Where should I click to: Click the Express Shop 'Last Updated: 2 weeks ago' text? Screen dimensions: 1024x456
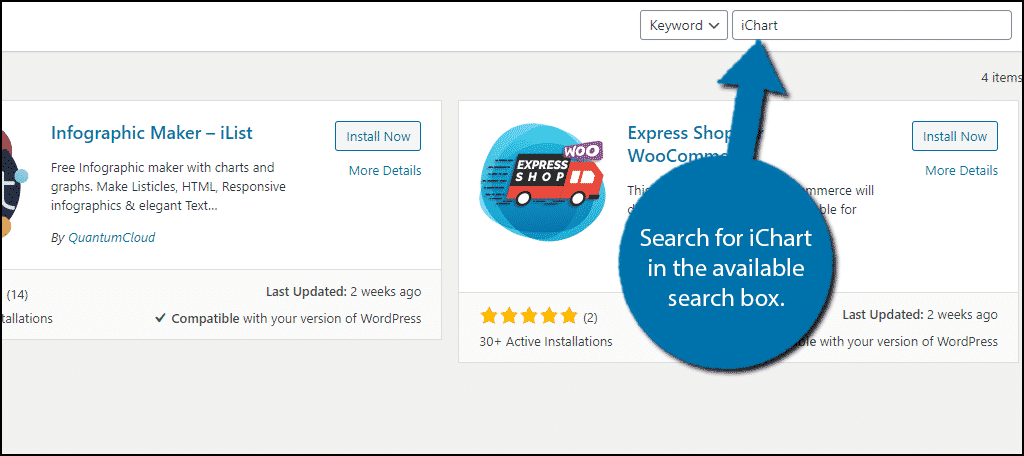point(920,315)
